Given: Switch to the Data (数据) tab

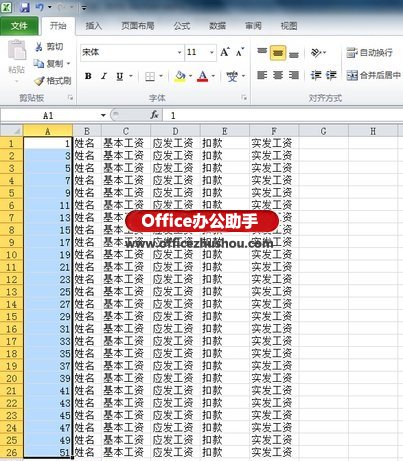Looking at the screenshot, I should 217,26.
